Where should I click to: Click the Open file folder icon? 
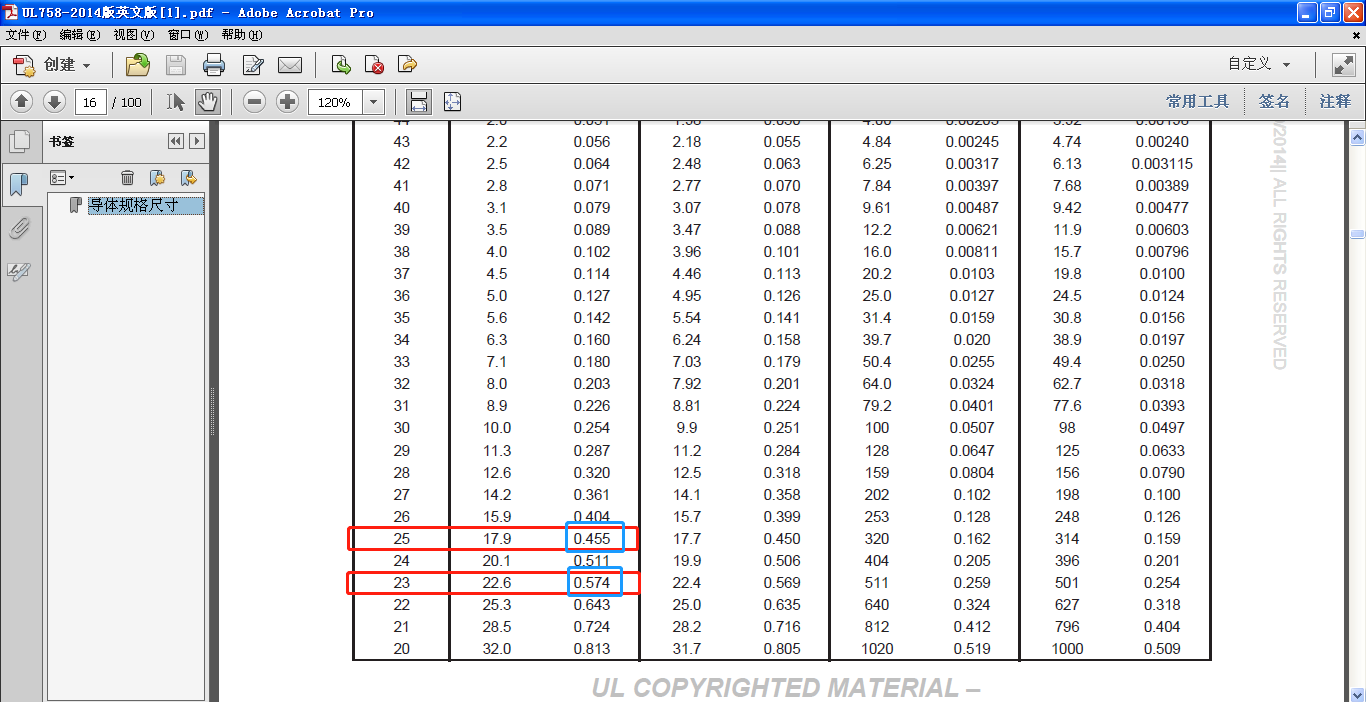tap(137, 65)
